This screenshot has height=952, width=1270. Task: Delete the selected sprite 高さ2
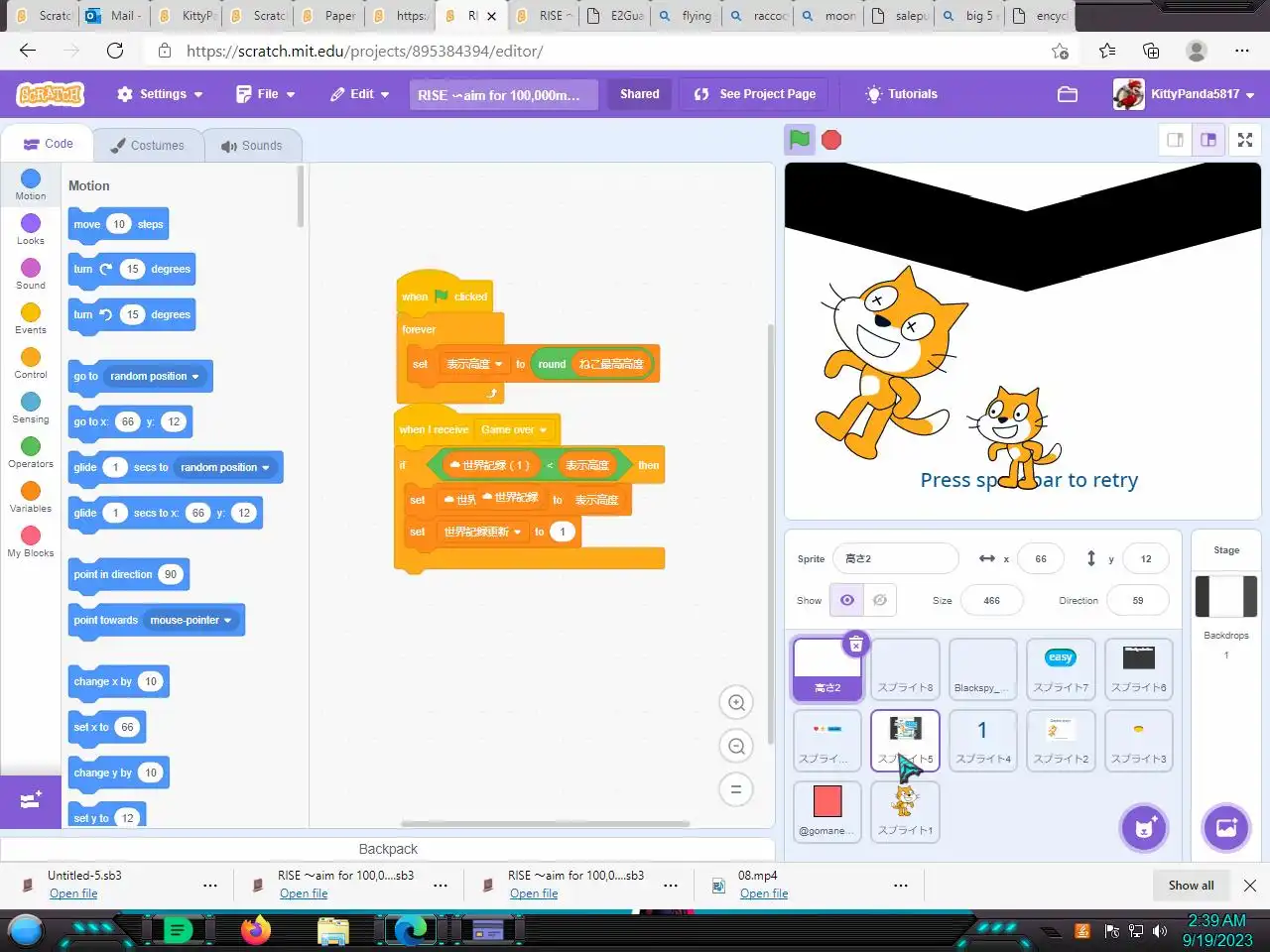tap(855, 645)
